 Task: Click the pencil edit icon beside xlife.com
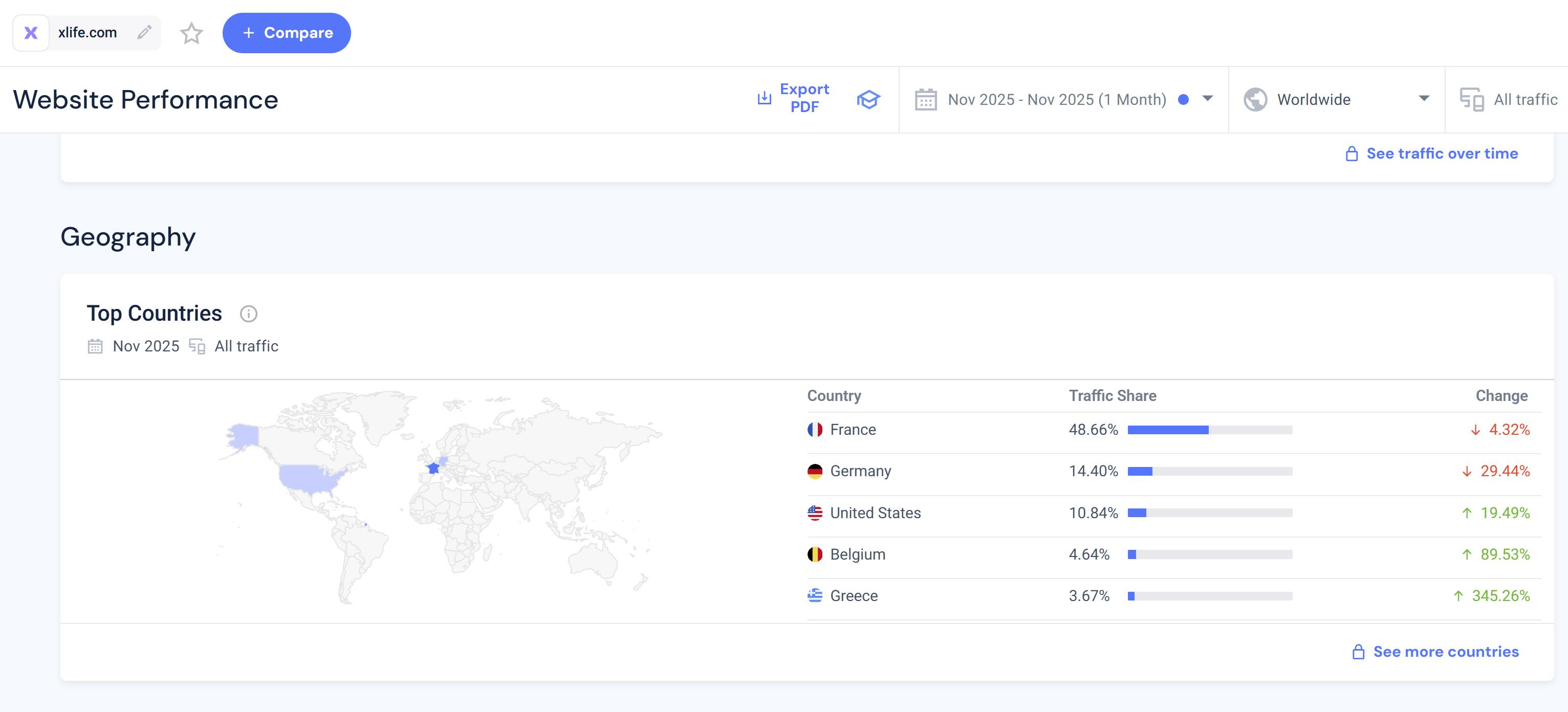144,32
